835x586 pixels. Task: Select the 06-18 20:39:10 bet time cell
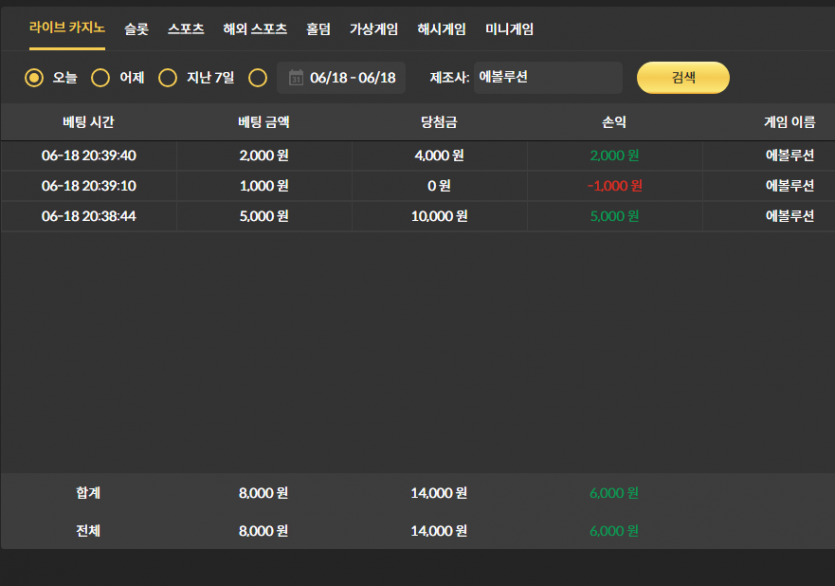[x=89, y=186]
